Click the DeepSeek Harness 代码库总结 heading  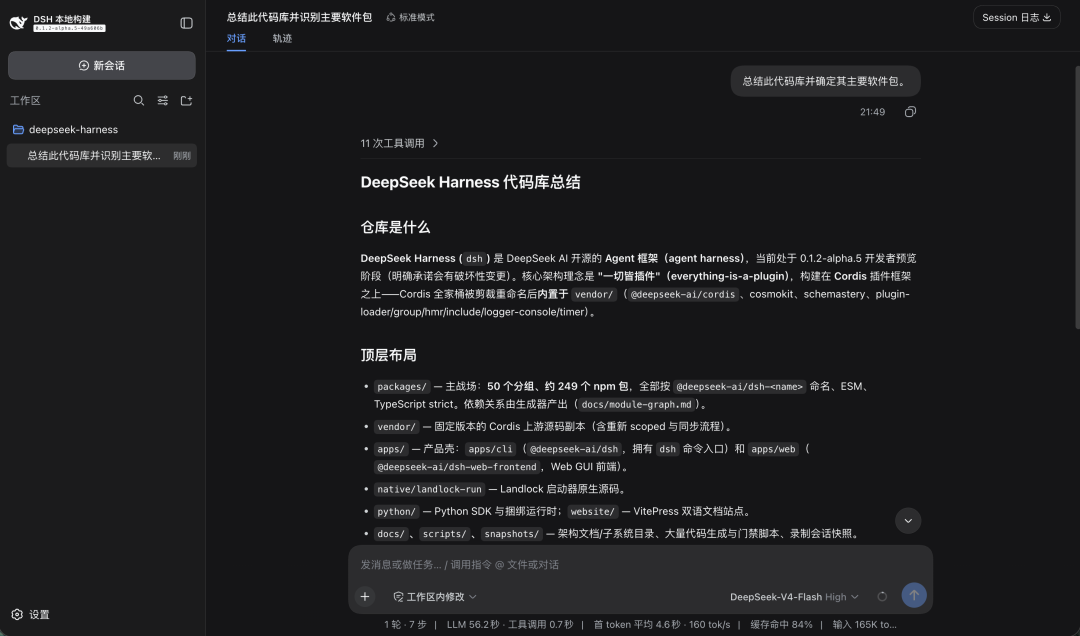[x=470, y=183]
